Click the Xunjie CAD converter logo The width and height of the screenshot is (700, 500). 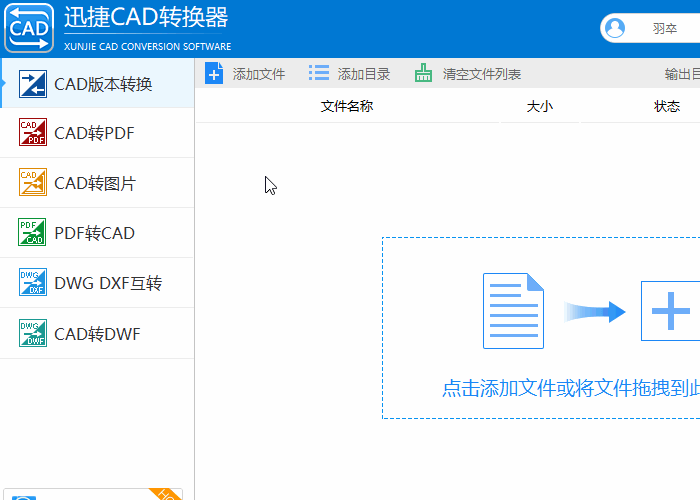(29, 28)
